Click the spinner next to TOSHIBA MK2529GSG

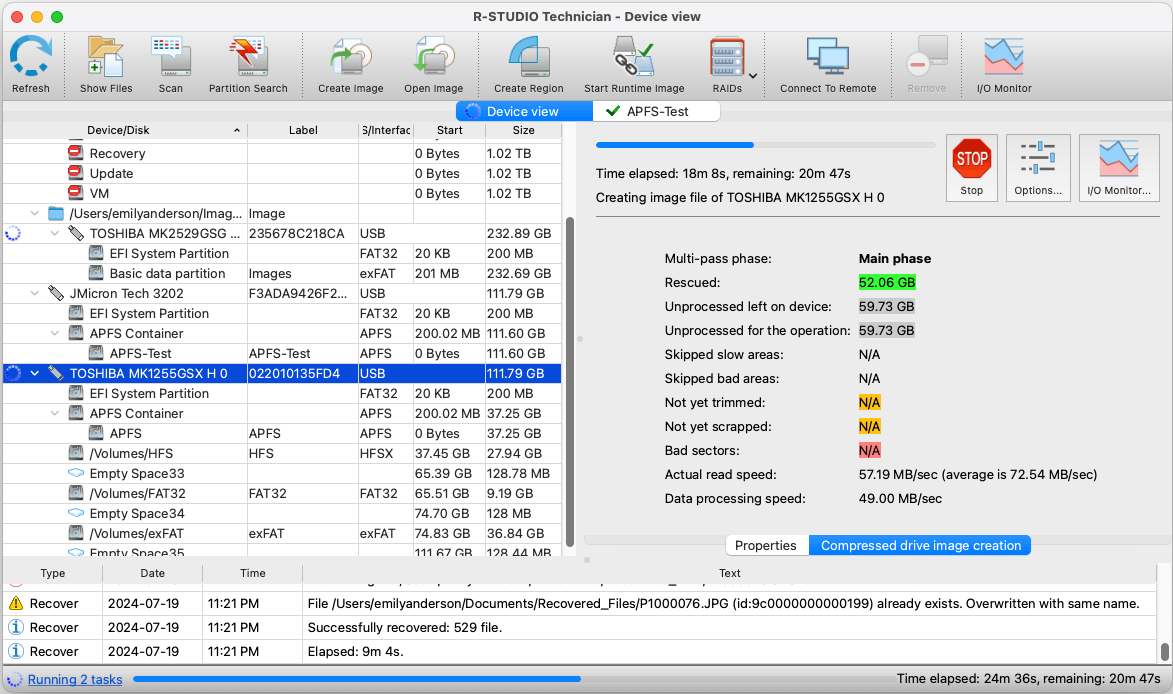click(13, 233)
